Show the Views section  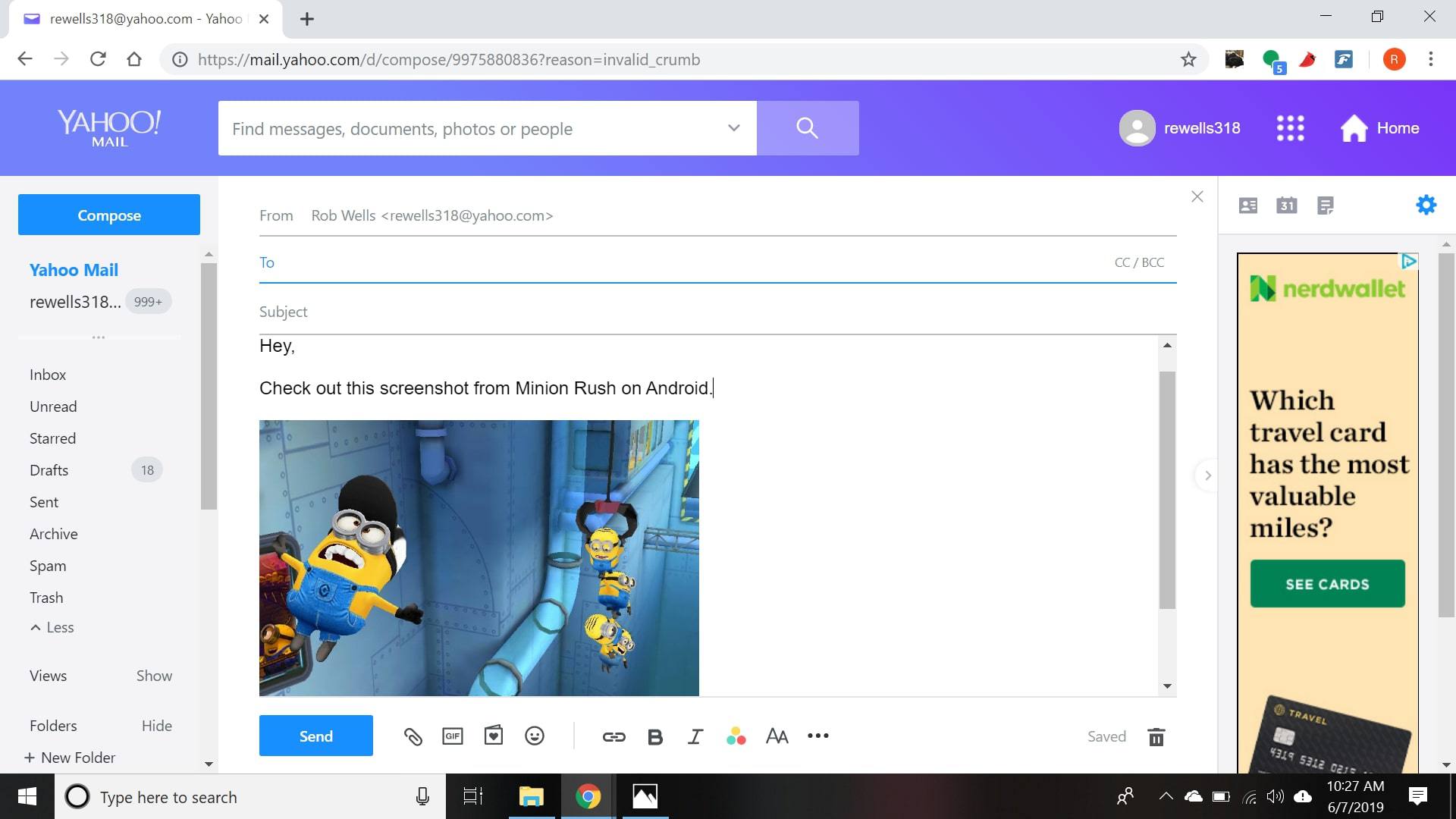154,676
